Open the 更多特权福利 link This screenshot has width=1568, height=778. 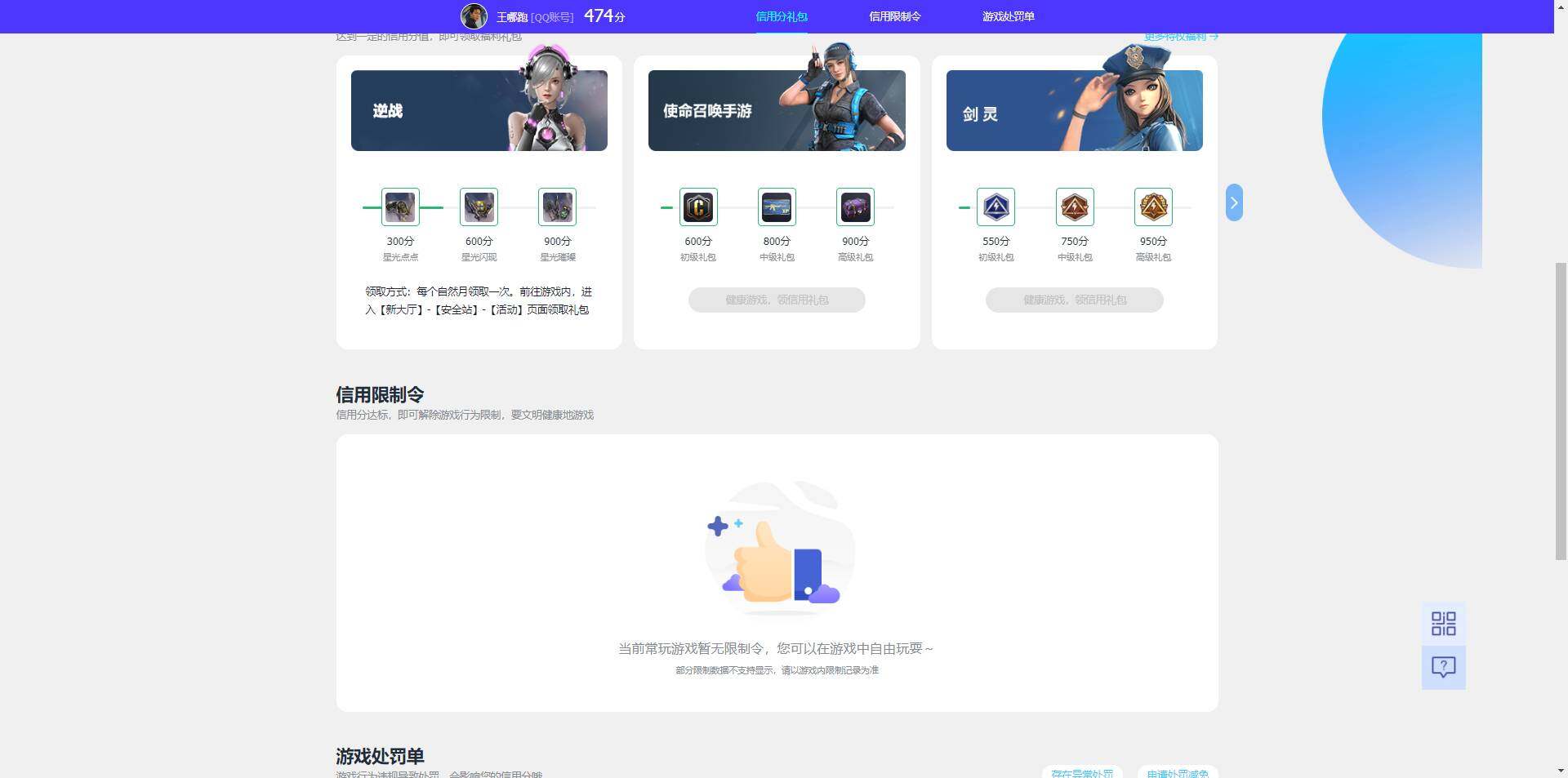point(1180,37)
